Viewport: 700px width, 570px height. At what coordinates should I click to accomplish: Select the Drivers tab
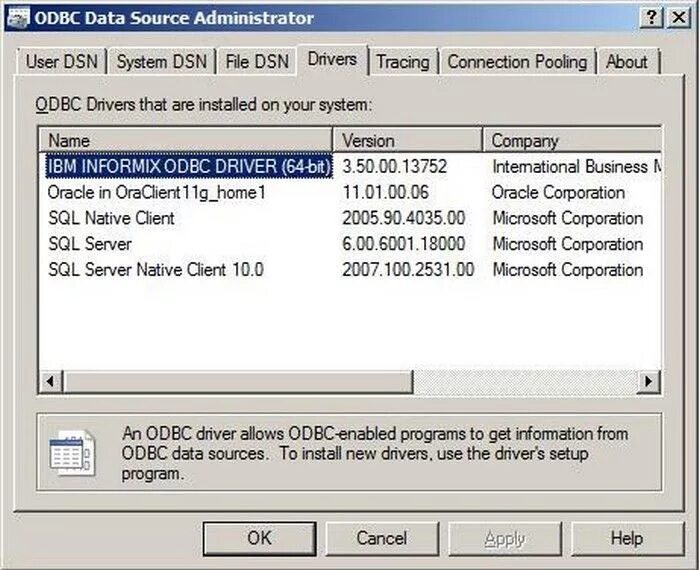pos(332,59)
